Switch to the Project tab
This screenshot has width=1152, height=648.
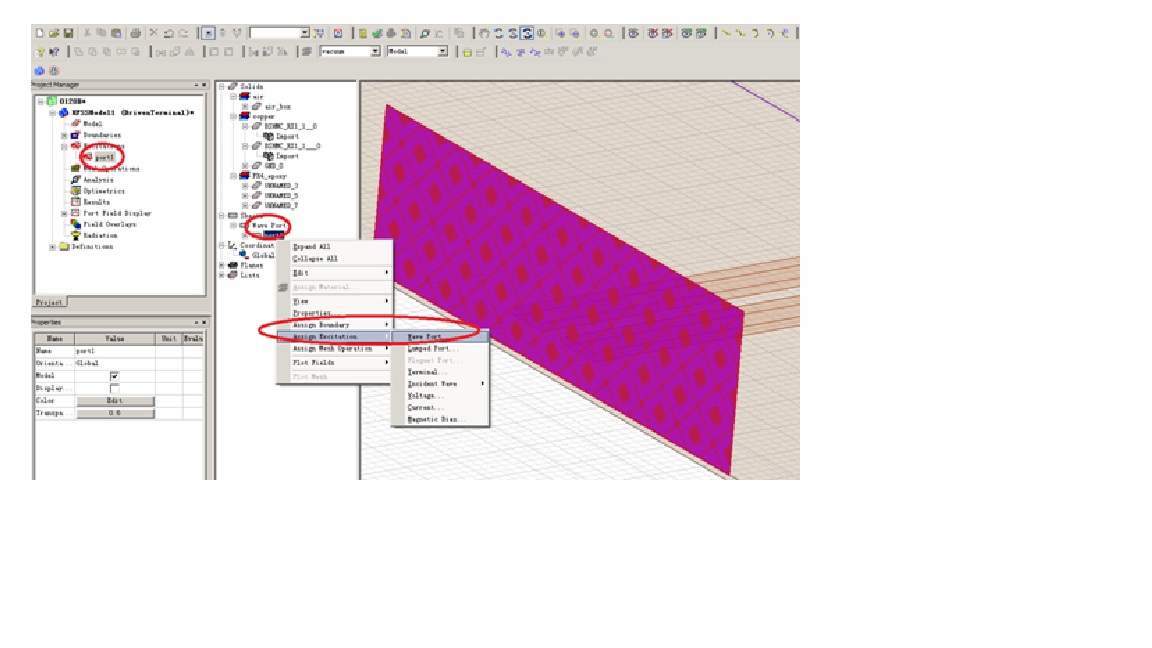pos(50,302)
